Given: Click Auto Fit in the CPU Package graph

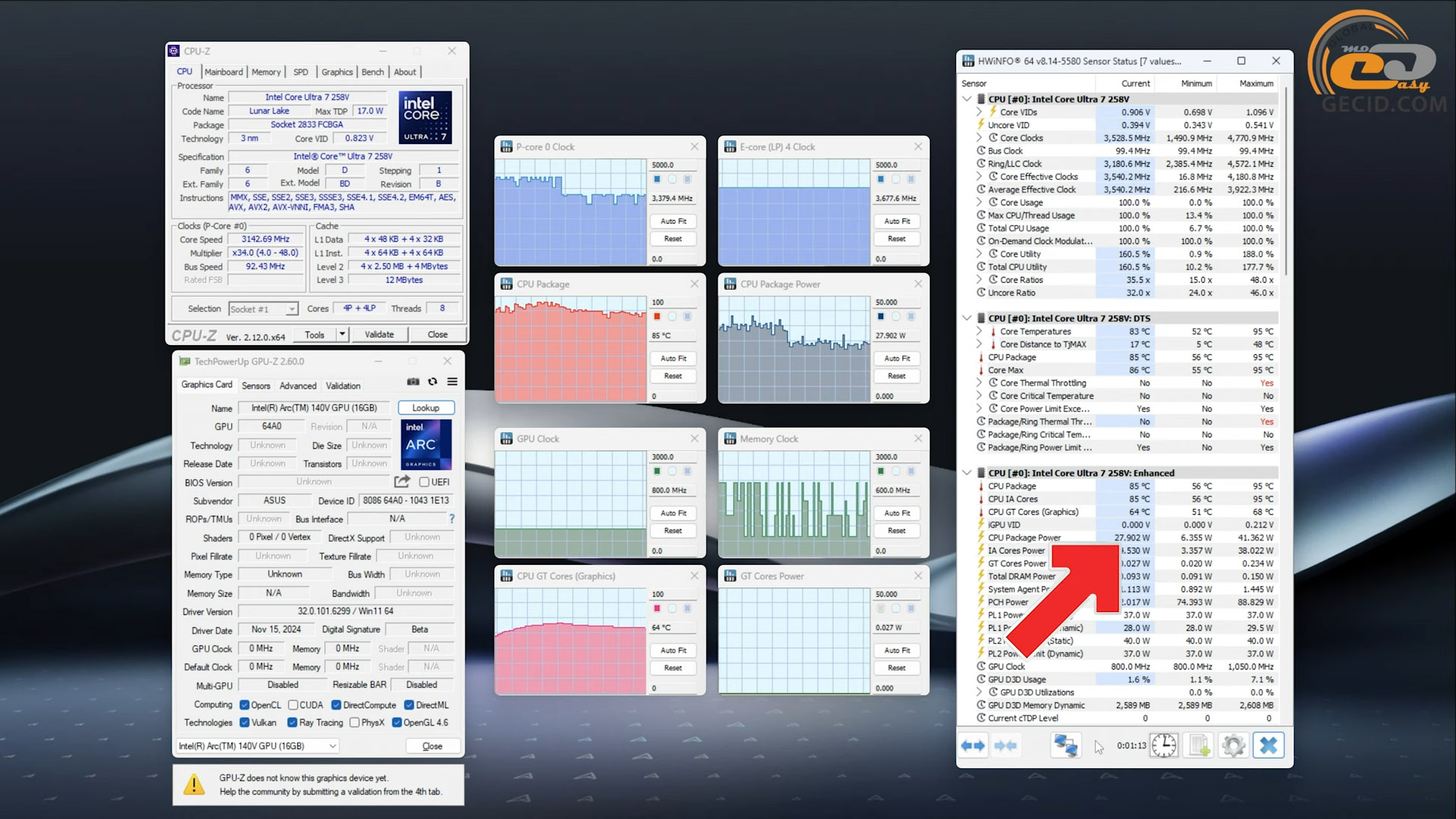Looking at the screenshot, I should [673, 358].
